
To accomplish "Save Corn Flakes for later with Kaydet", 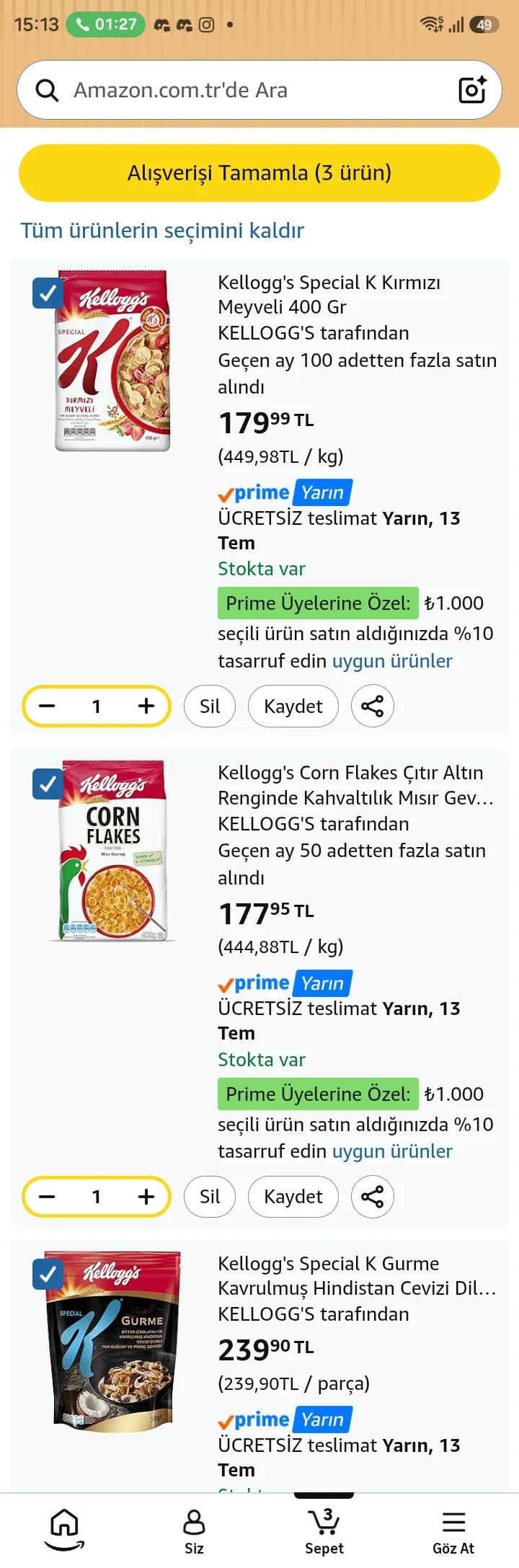I will coord(293,1197).
